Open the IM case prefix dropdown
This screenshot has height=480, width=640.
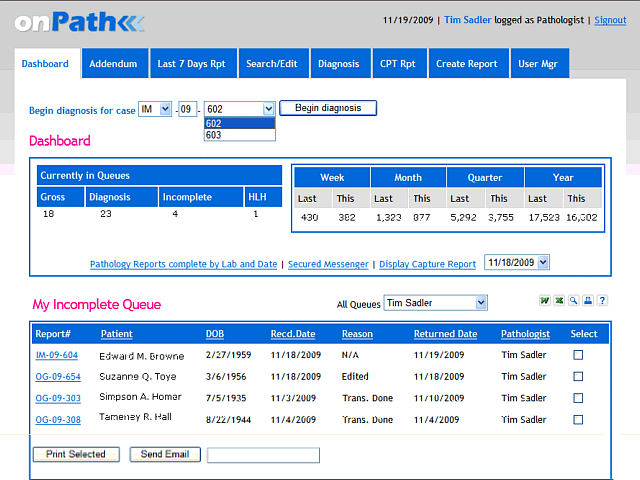[154, 109]
